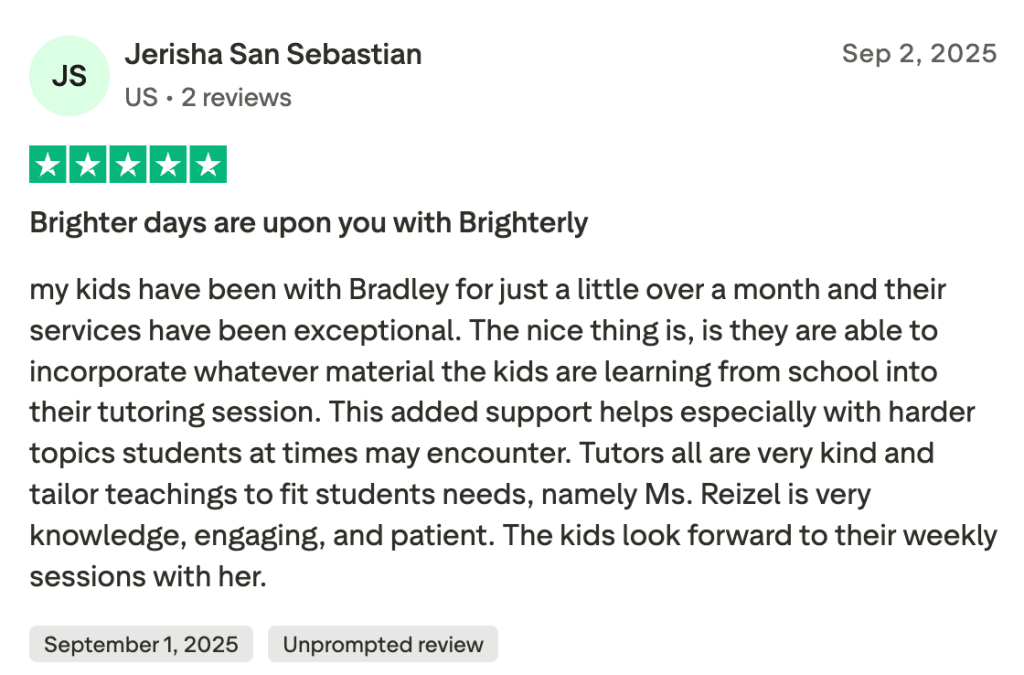Click the JS reviewer avatar circle
Viewport: 1024px width, 675px height.
(69, 76)
